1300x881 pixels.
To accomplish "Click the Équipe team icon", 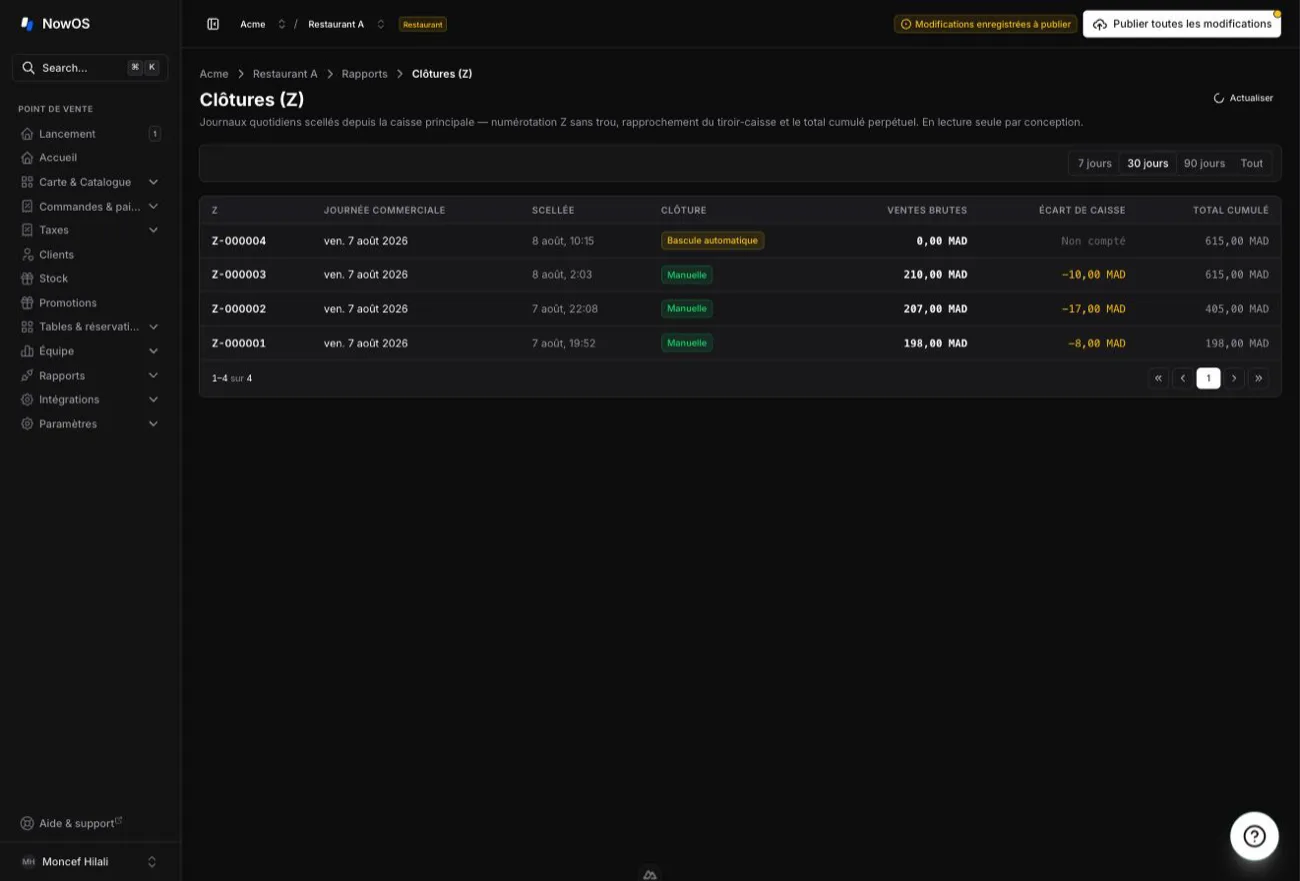I will 27,351.
